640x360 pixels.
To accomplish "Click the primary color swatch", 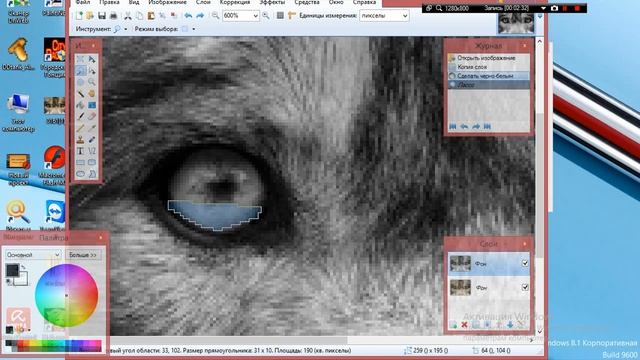I will tap(13, 270).
